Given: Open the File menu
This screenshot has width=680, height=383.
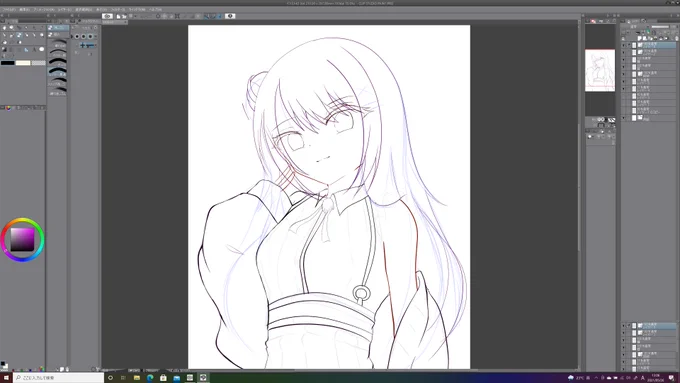Looking at the screenshot, I should tap(9, 9).
